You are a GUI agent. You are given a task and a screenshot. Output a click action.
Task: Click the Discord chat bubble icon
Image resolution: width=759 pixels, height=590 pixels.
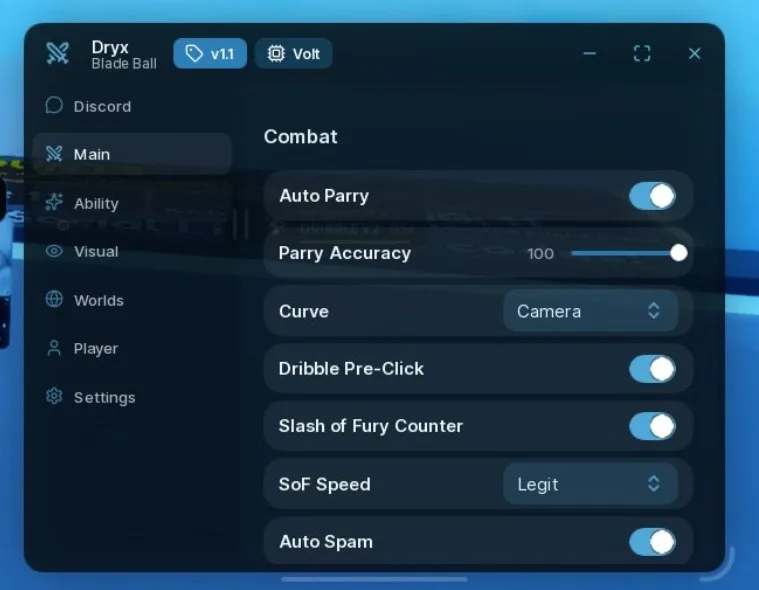tap(54, 105)
